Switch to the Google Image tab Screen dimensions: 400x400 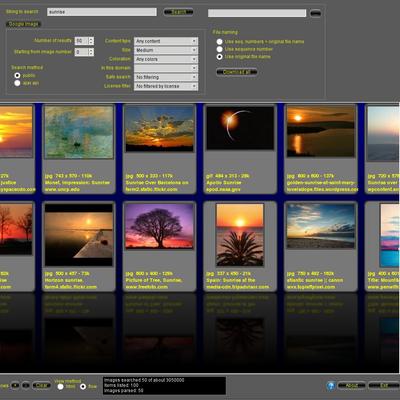coord(23,24)
